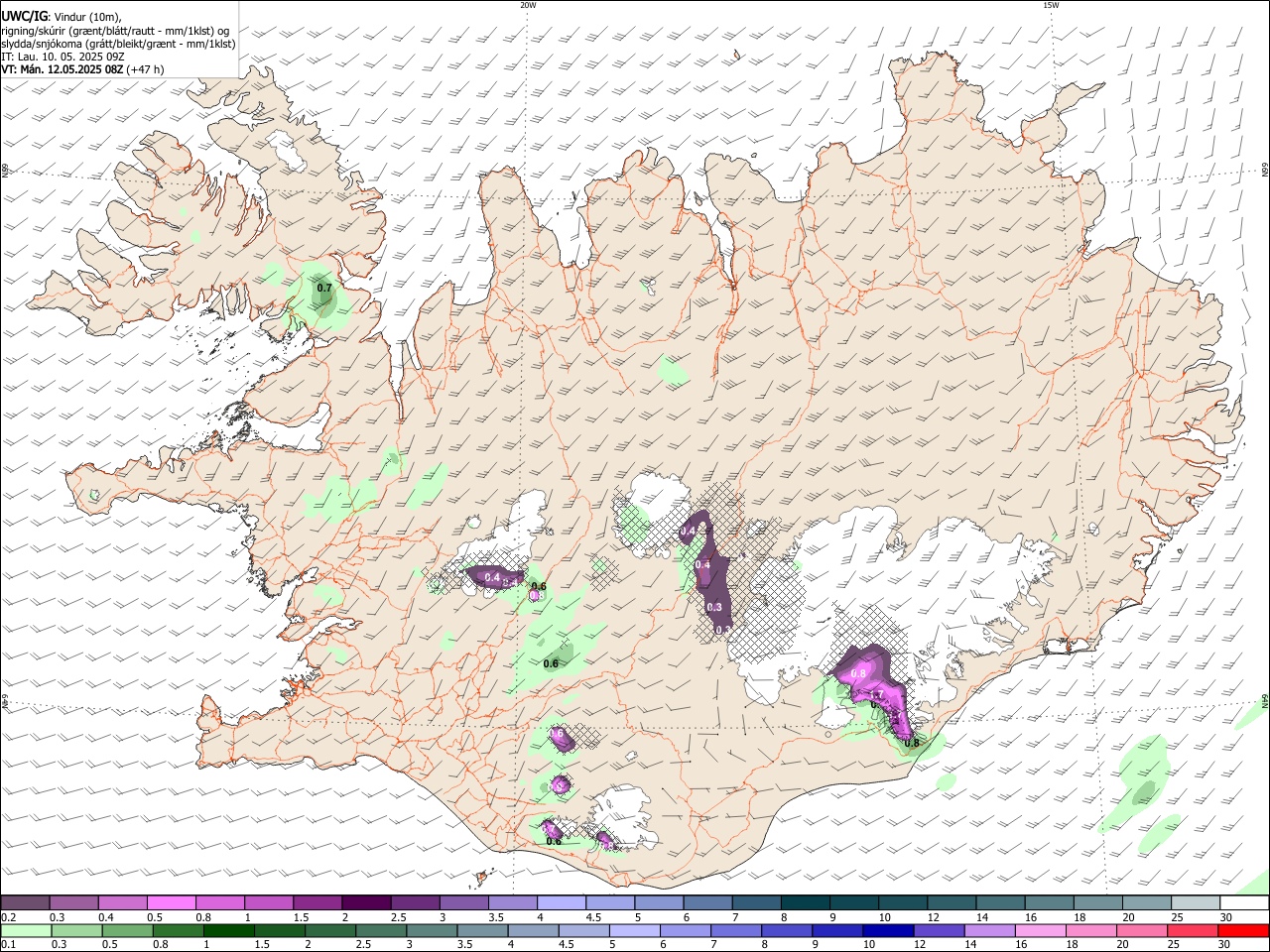Click the '0.1' number in lower legend row
1270x952 pixels.
7,945
